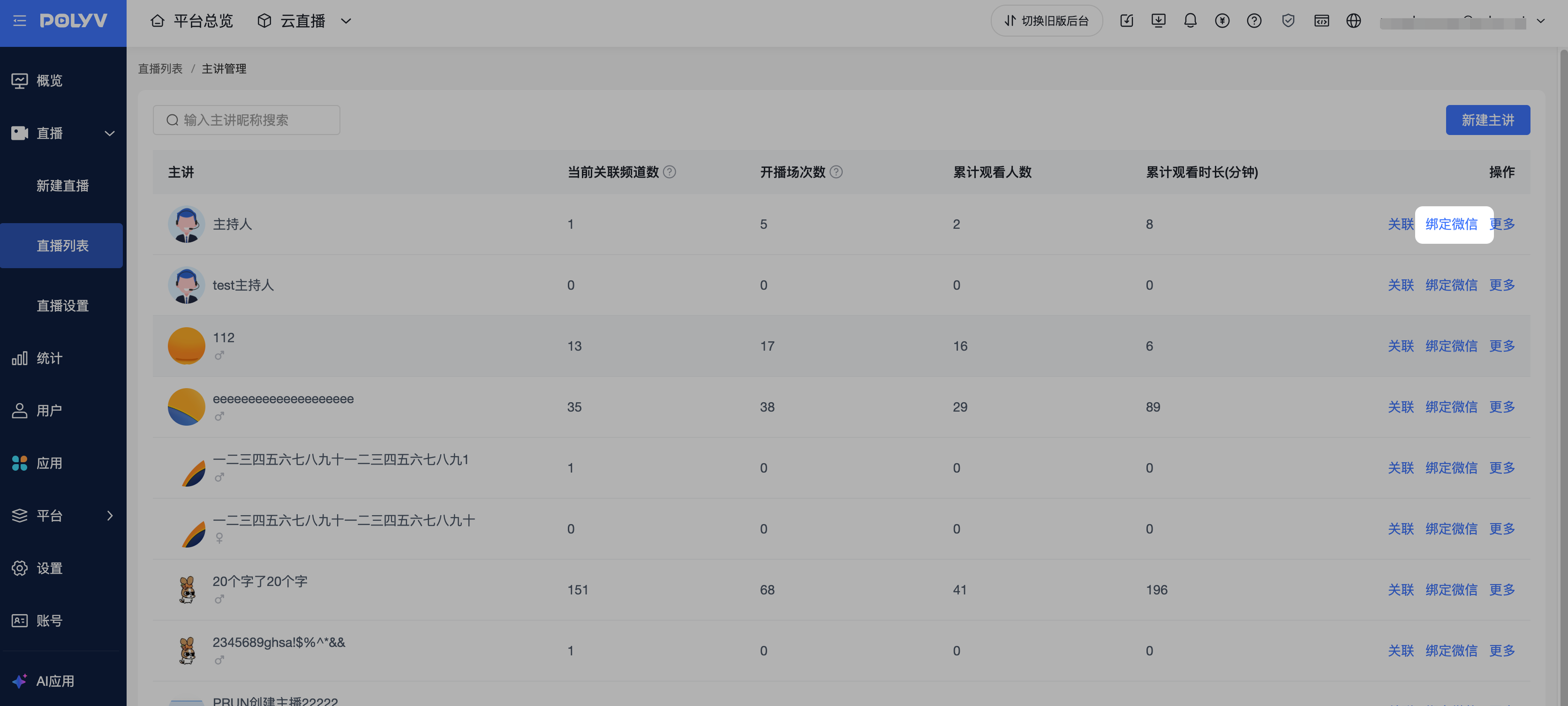Viewport: 1568px width, 706px height.
Task: Open 更多 for speaker 112
Action: (1502, 346)
